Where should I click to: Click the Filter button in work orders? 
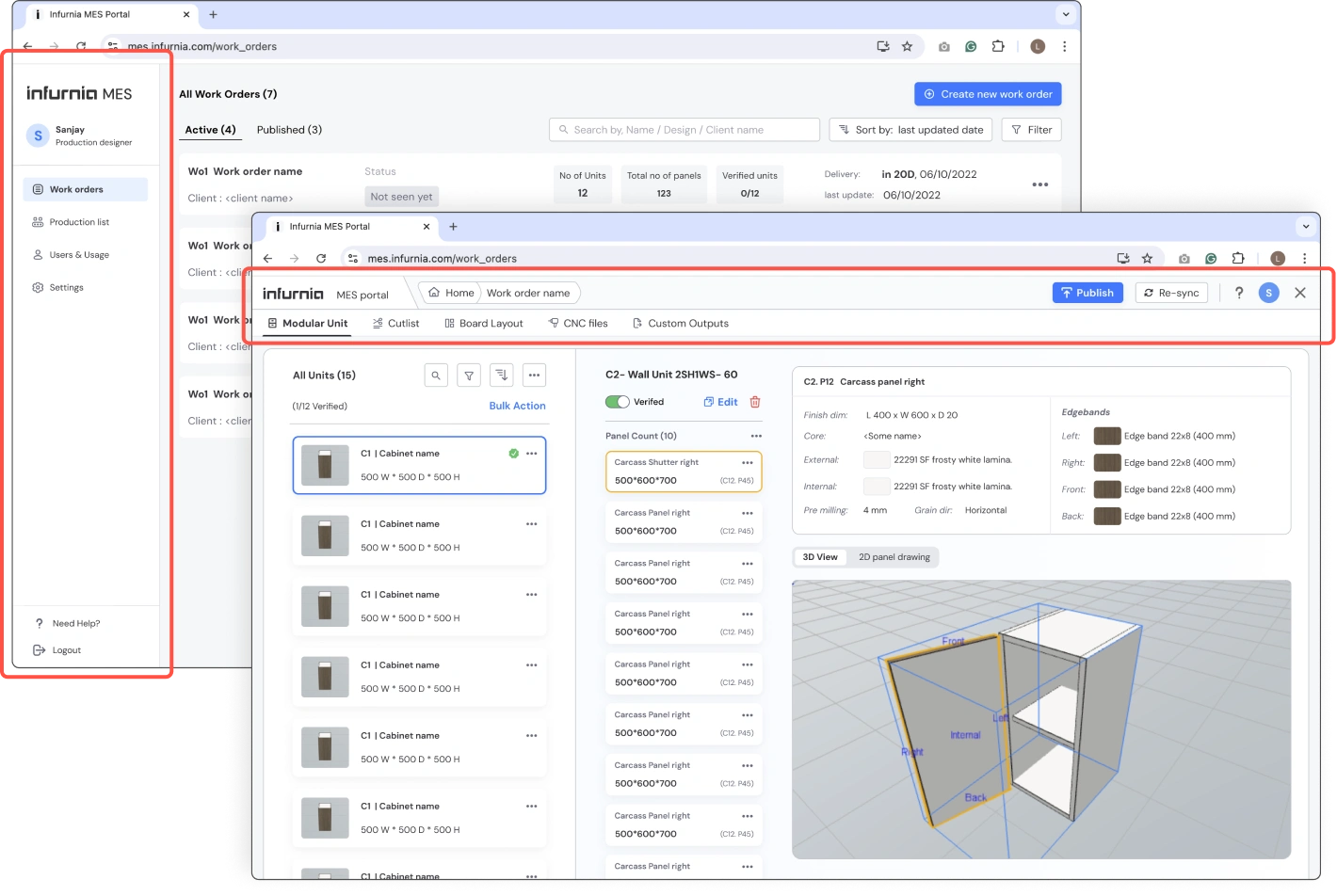(1032, 130)
